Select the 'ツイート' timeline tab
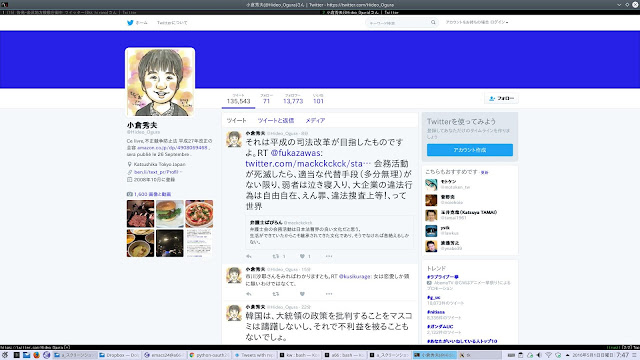Image resolution: width=640 pixels, height=360 pixels. point(236,120)
